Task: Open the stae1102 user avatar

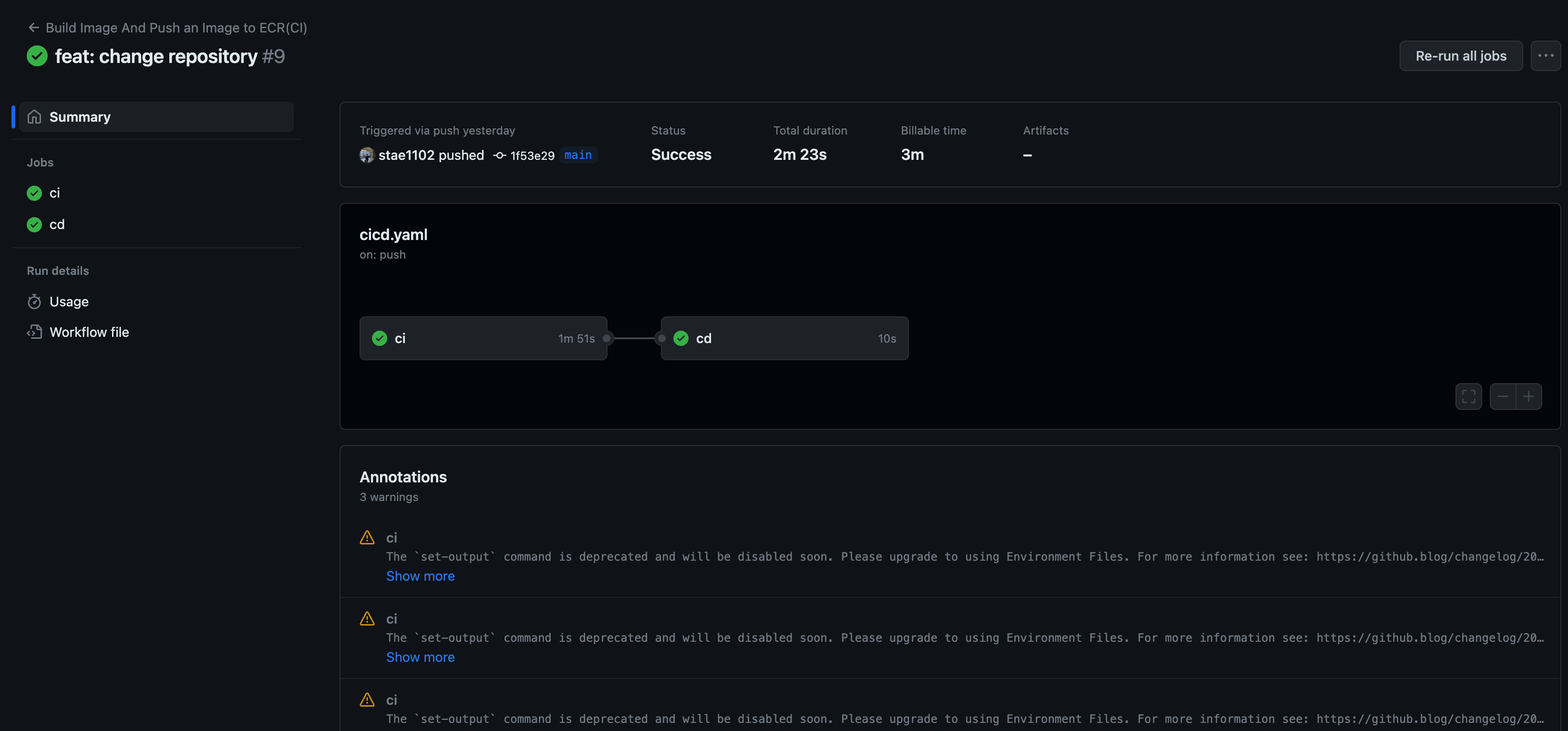Action: [366, 155]
